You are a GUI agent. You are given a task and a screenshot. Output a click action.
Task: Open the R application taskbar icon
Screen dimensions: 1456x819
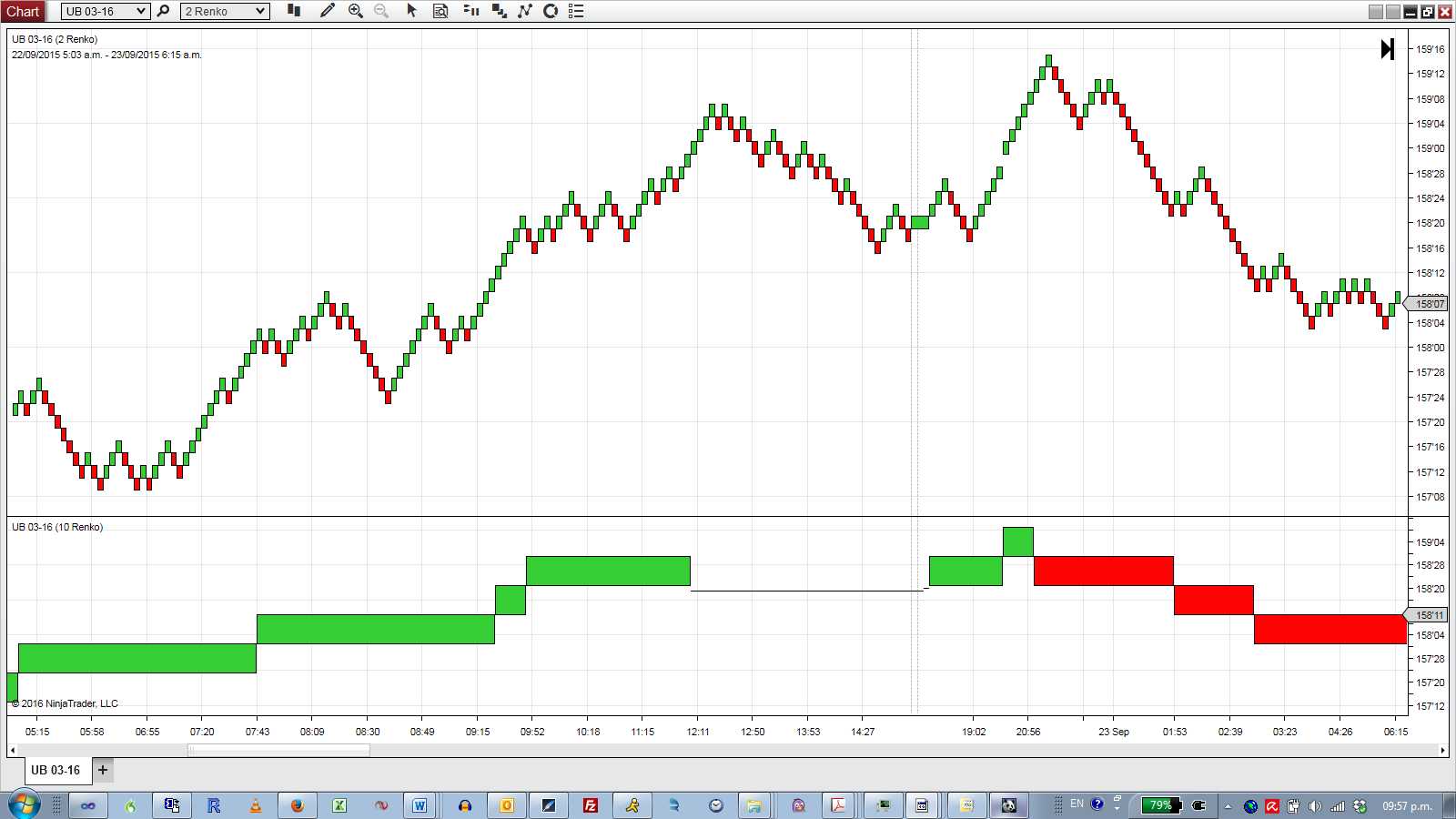click(214, 805)
